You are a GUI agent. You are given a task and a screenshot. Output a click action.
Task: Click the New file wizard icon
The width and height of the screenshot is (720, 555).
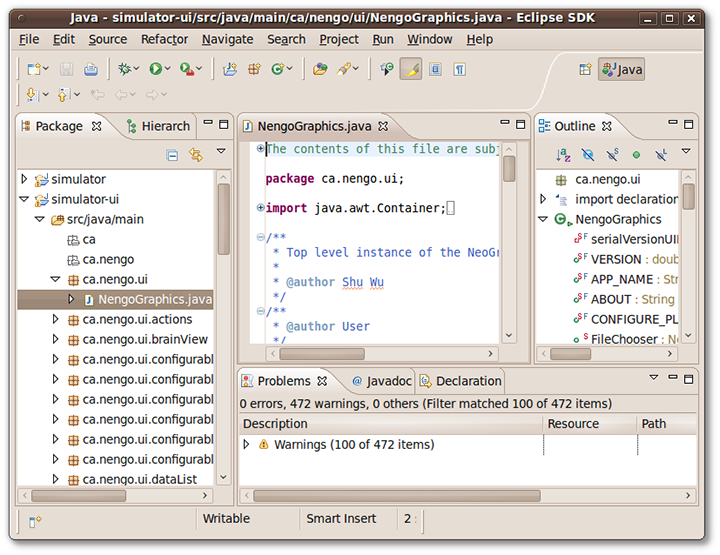pyautogui.click(x=34, y=69)
